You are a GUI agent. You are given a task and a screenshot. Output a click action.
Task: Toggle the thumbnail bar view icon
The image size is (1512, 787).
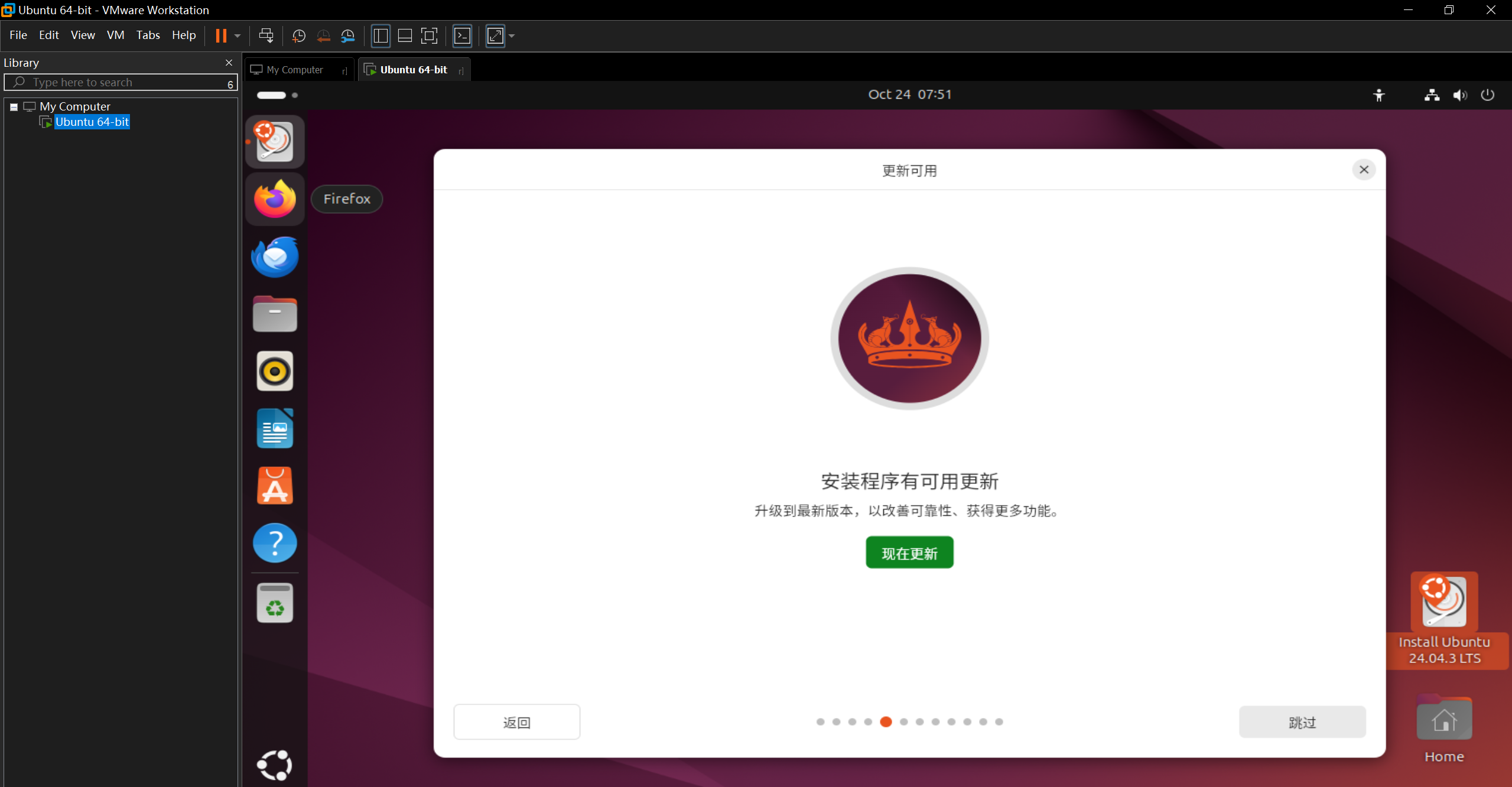pos(405,36)
